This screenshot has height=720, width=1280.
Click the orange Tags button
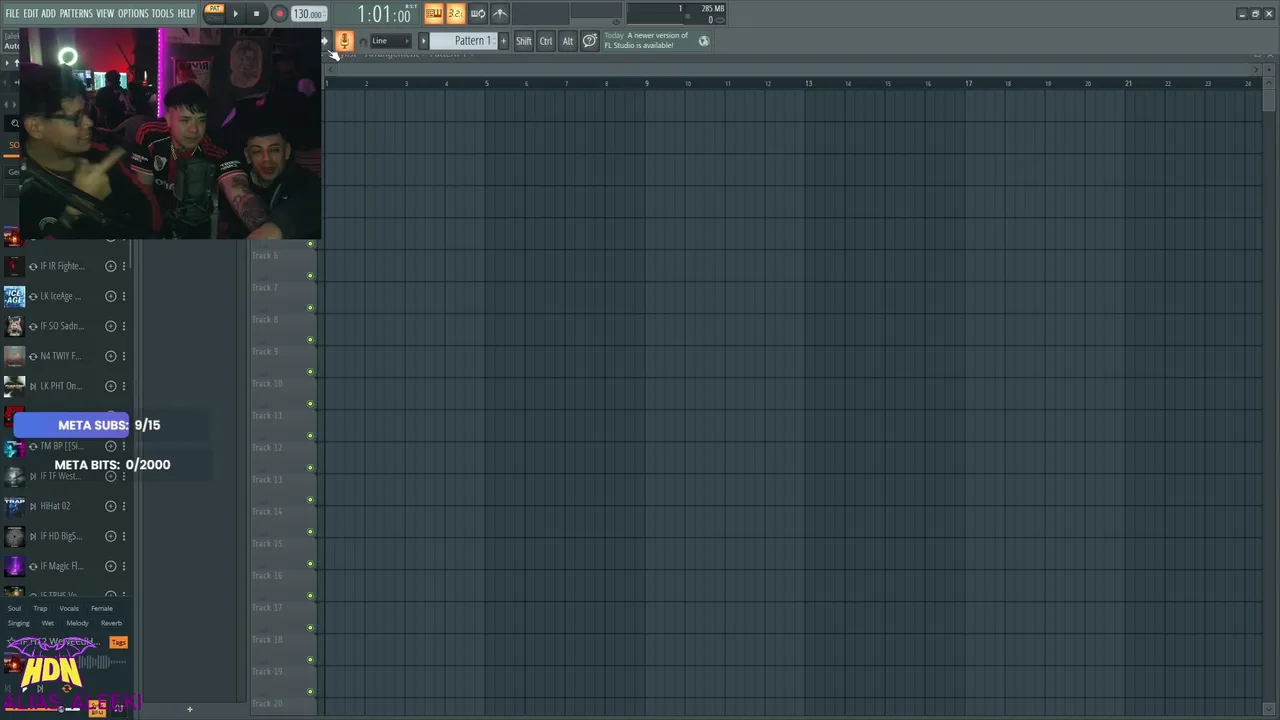(119, 642)
